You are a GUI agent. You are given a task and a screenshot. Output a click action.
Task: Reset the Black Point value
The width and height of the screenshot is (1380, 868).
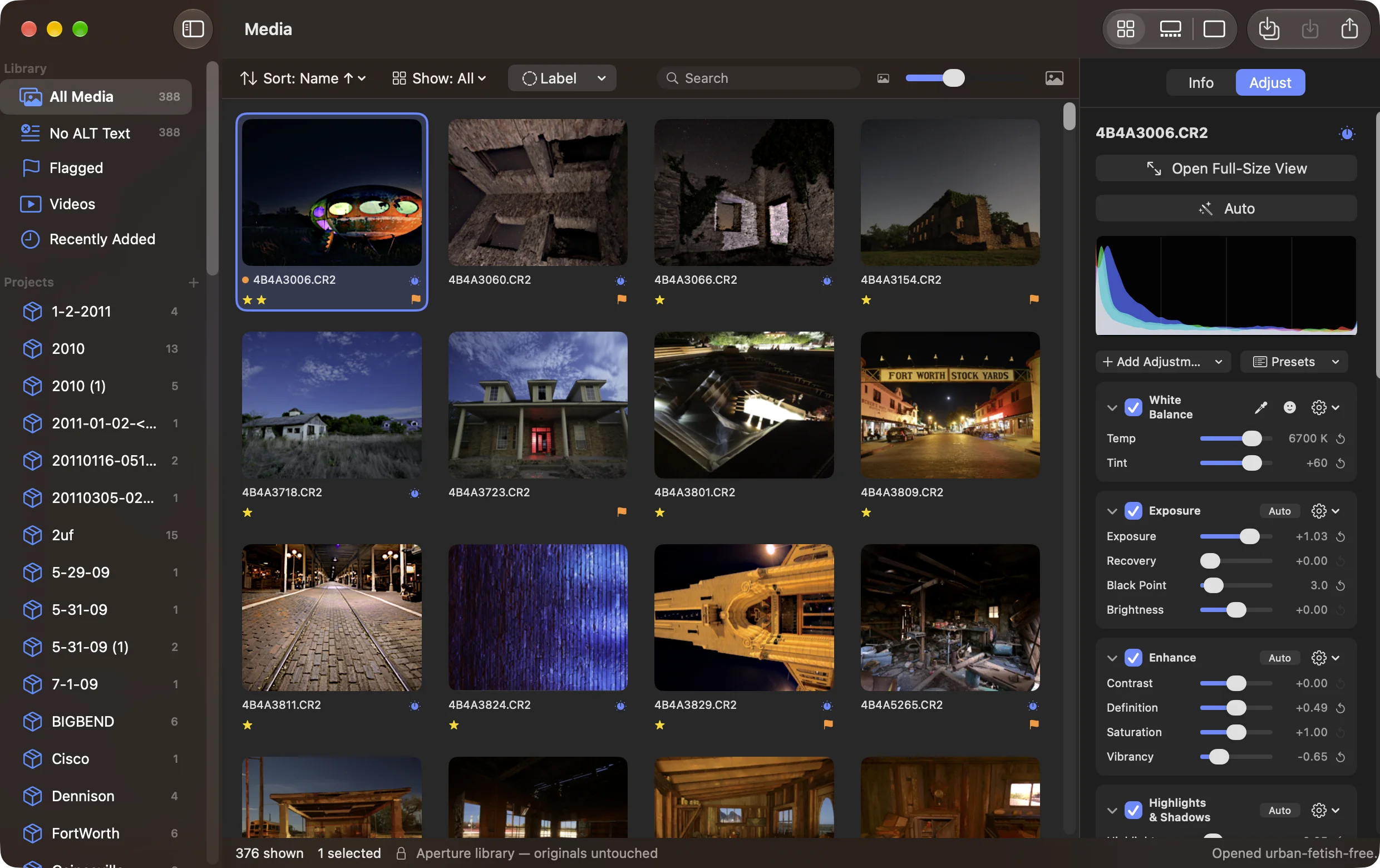(x=1340, y=585)
